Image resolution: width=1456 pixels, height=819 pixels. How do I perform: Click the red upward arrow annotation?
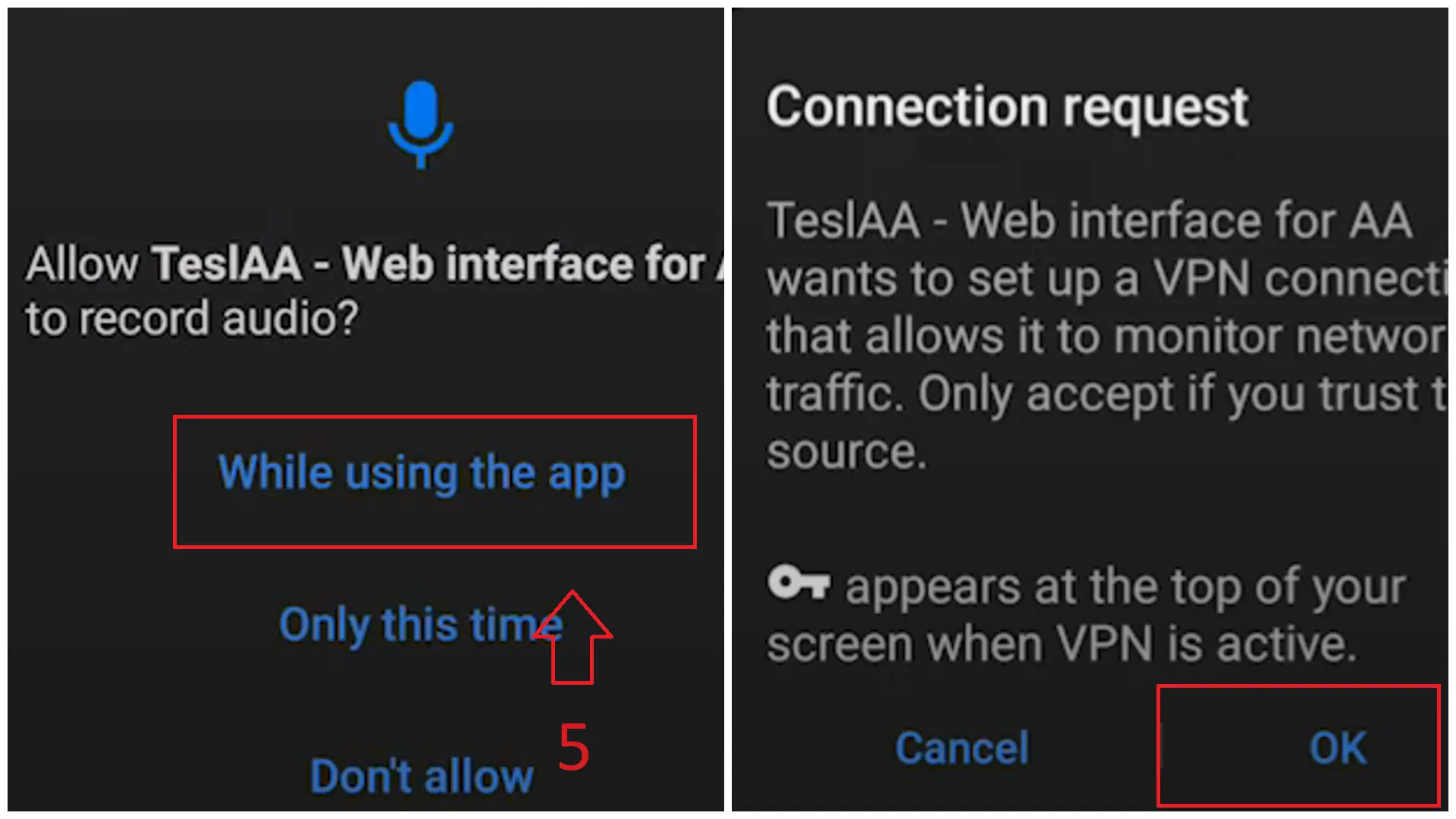point(572,637)
